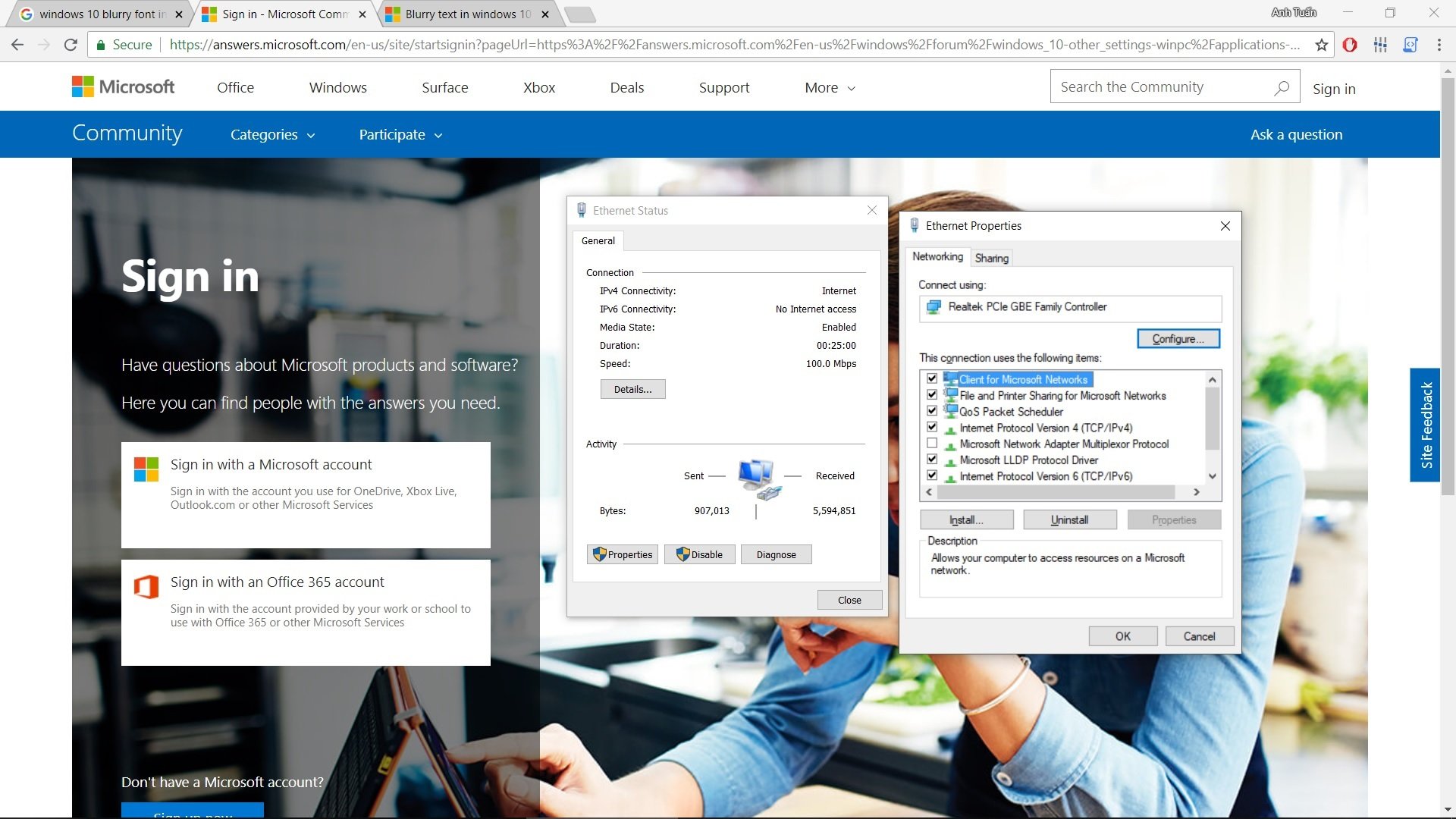
Task: Toggle Internet Protocol Version 6 checkbox
Action: [x=932, y=475]
